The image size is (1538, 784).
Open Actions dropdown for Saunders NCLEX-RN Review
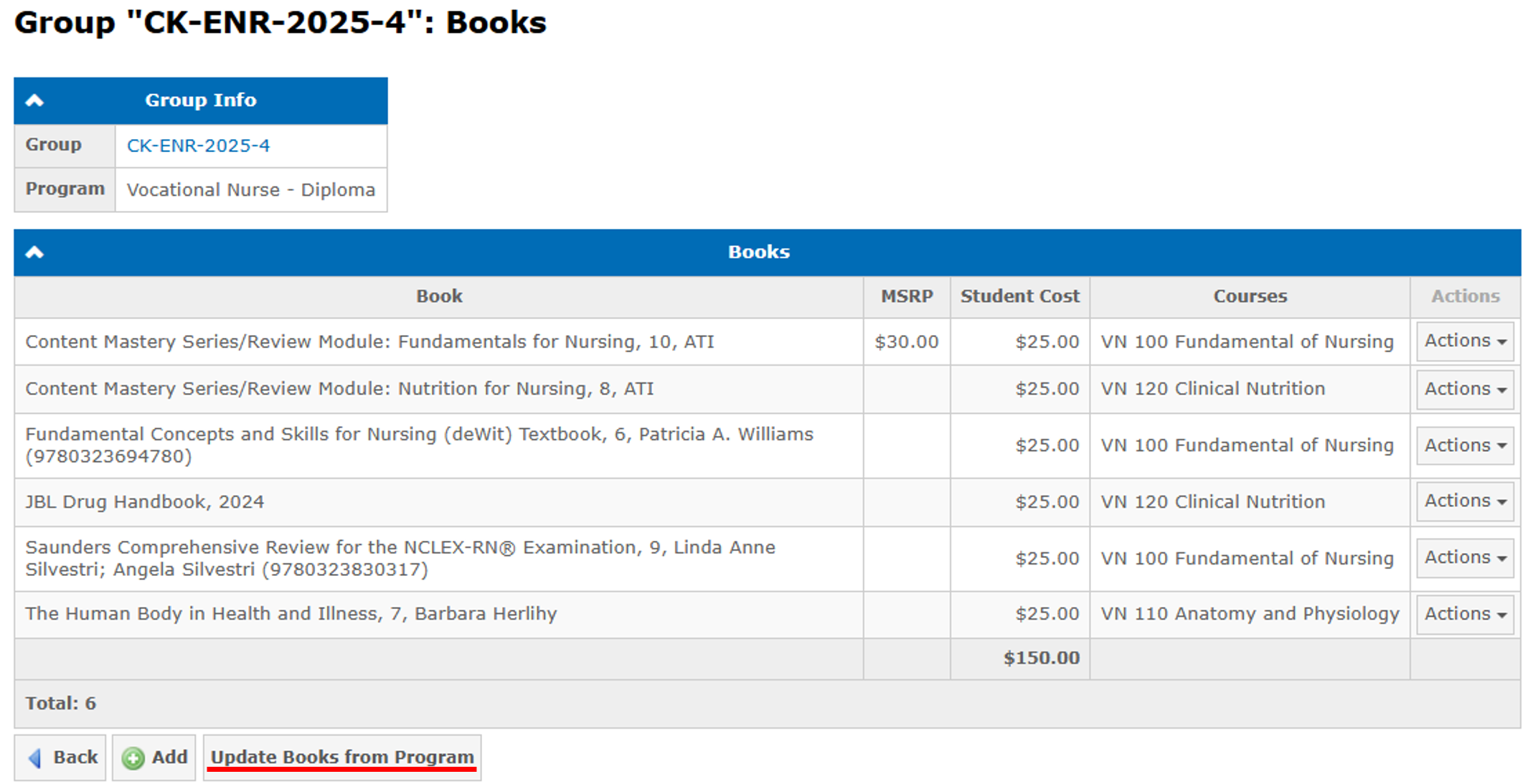point(1464,558)
